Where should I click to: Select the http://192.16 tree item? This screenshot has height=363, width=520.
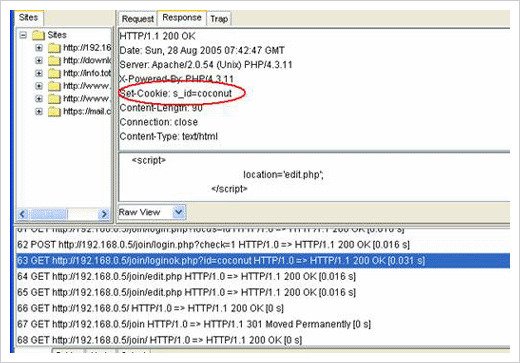click(x=87, y=48)
